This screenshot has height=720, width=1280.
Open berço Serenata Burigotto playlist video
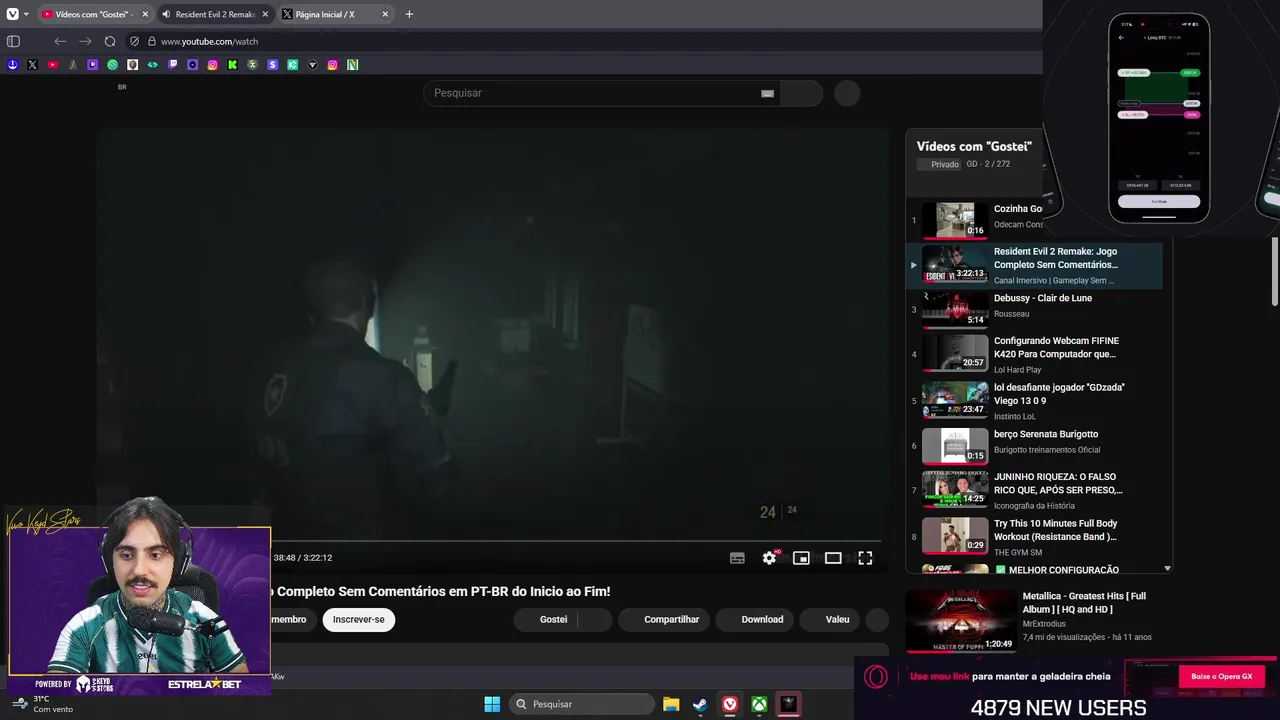(1034, 446)
